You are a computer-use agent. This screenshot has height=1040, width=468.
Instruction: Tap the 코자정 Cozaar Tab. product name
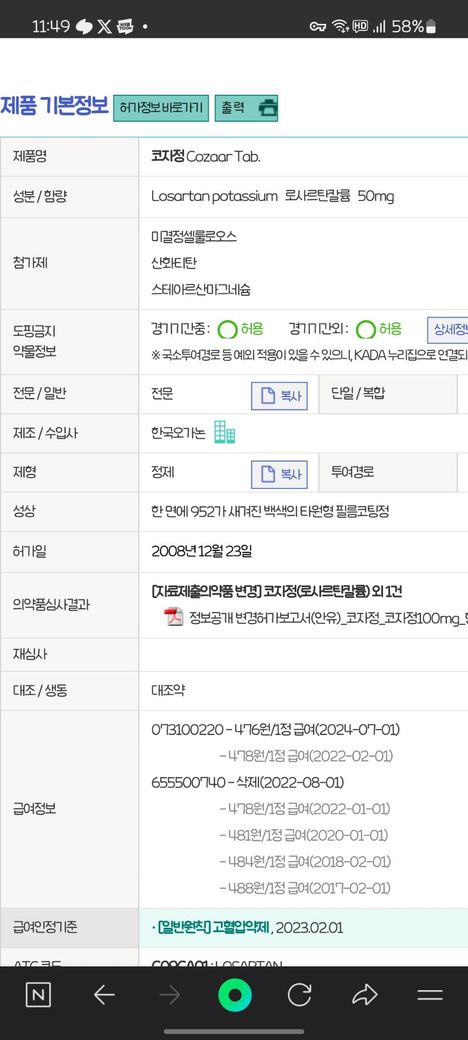206,157
